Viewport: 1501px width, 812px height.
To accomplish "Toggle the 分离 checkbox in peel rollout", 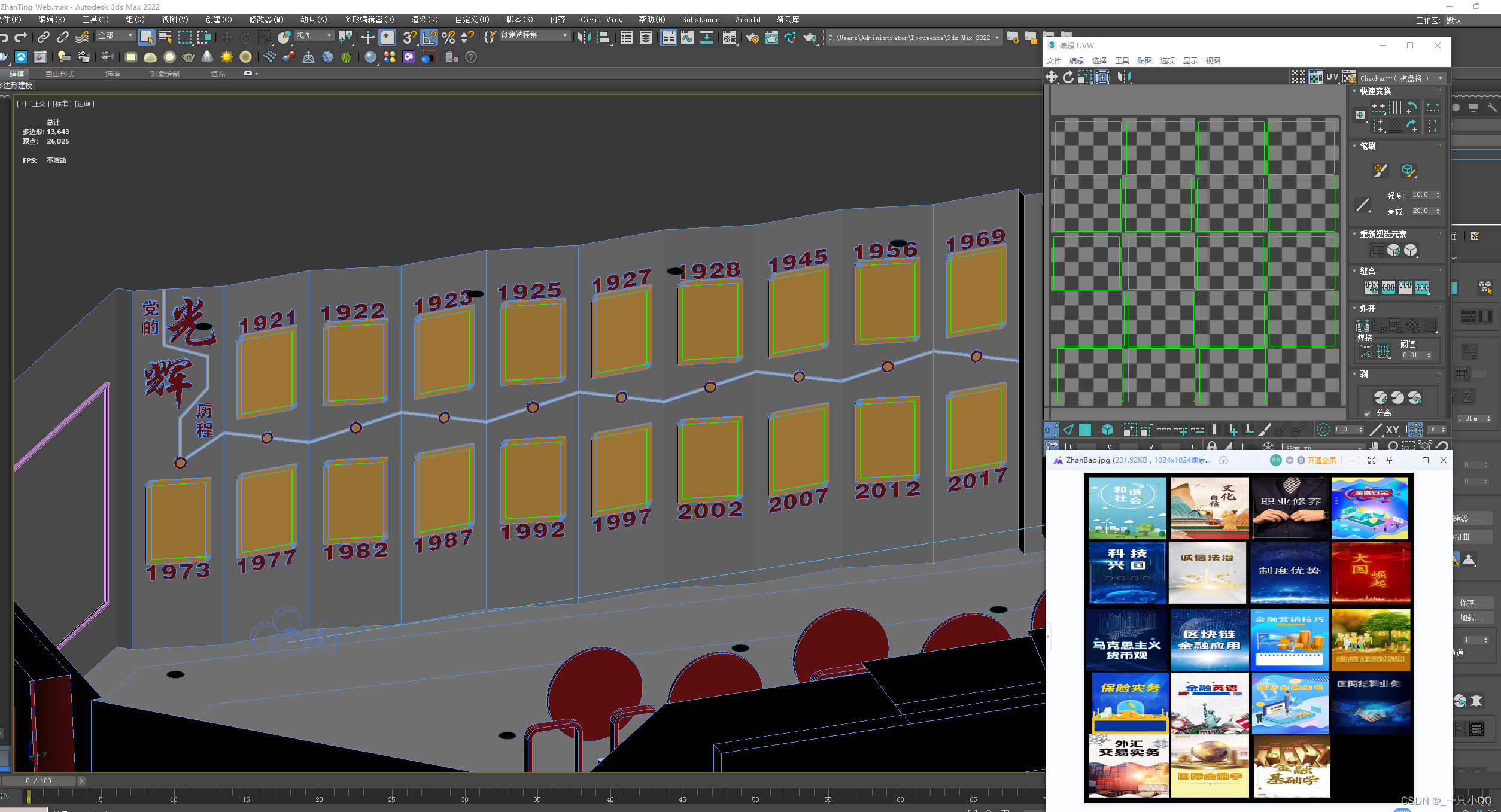I will pyautogui.click(x=1367, y=413).
